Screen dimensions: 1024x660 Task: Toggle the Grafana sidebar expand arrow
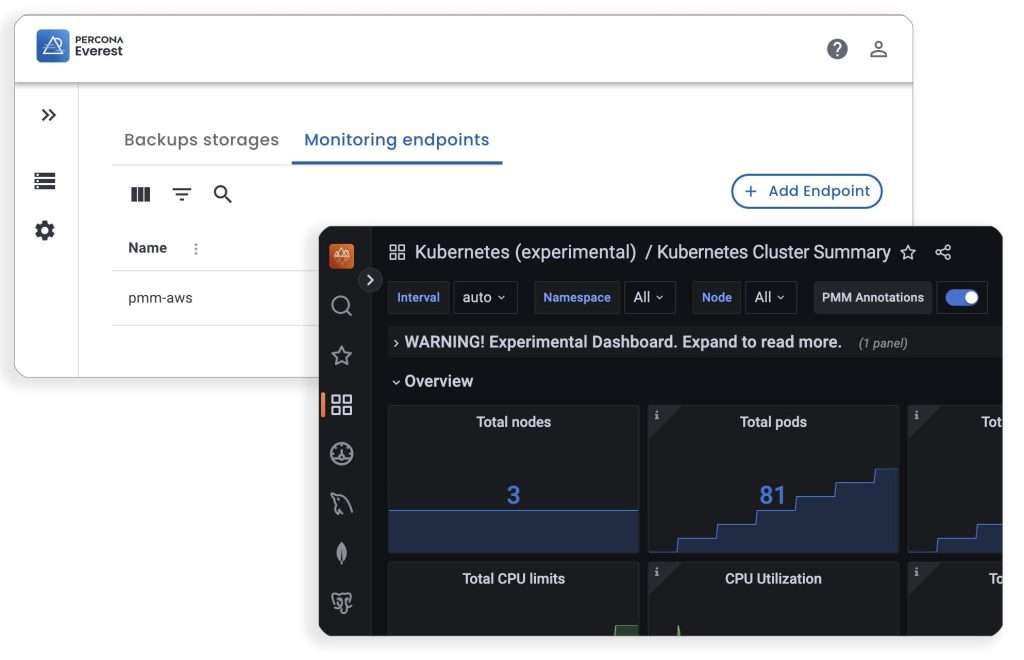pos(370,280)
